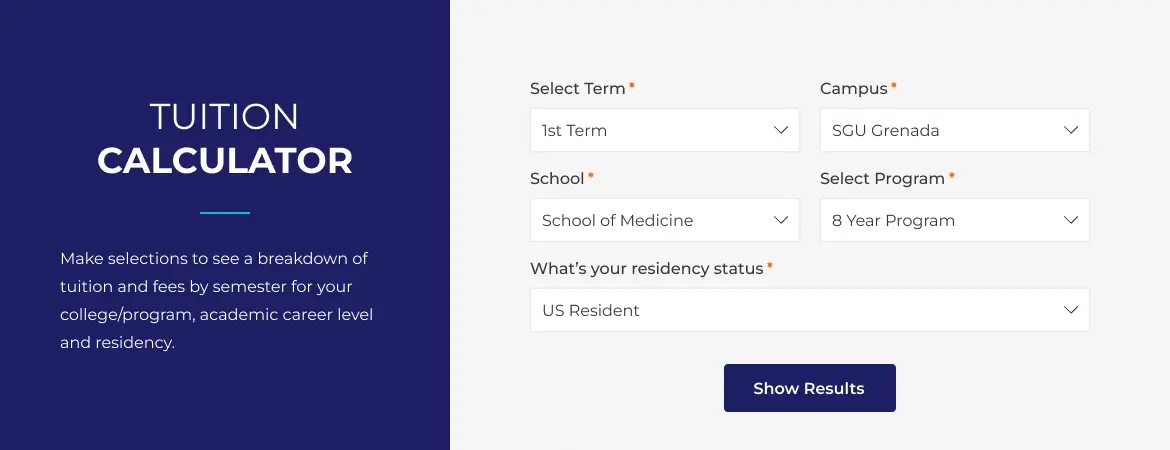Click the "Select Term" field label
1170x450 pixels.
577,89
